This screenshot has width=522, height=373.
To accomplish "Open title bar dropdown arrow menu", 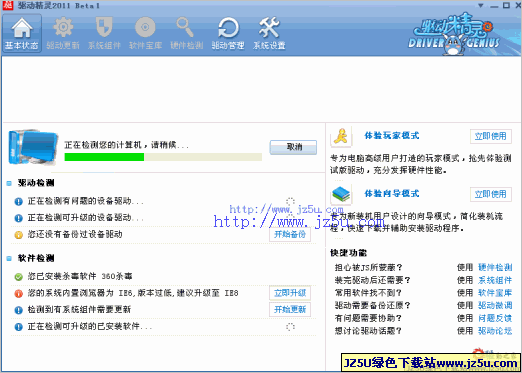I will point(481,5).
